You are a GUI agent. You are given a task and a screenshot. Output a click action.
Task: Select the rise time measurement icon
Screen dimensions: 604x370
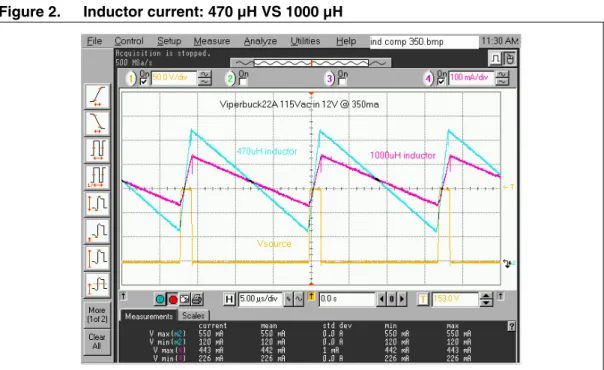(x=97, y=96)
